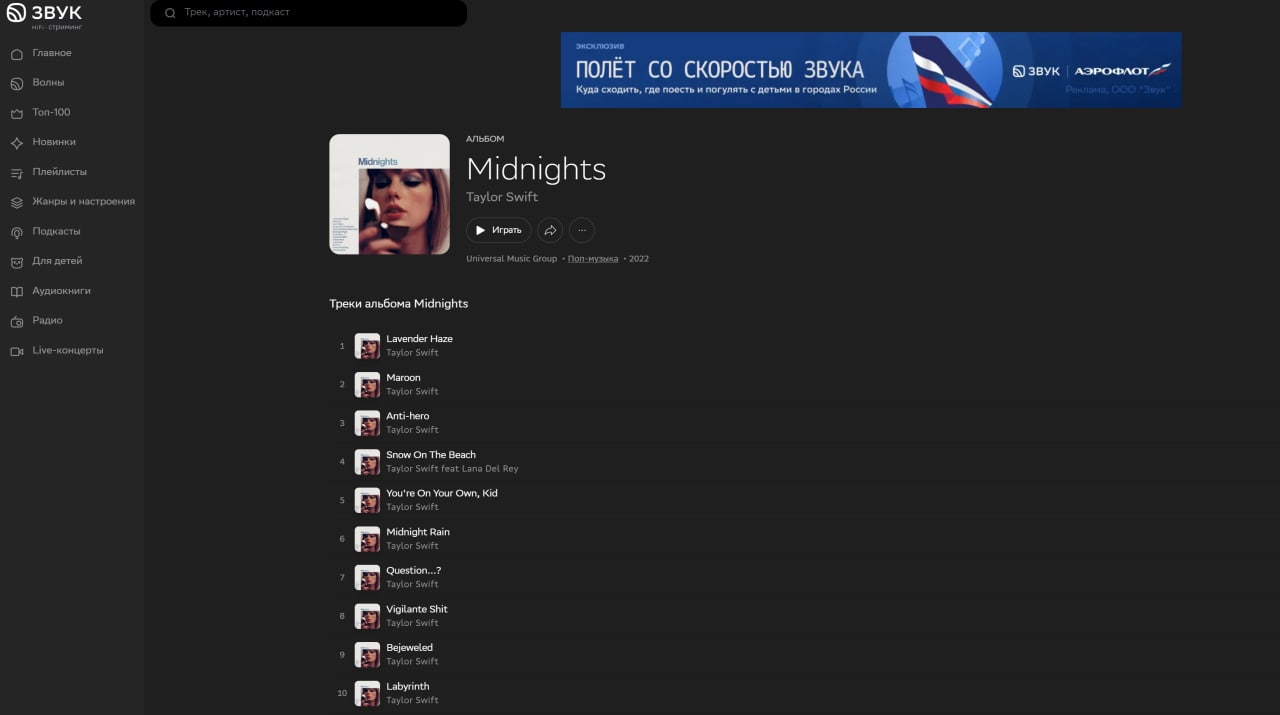This screenshot has height=715, width=1280.
Task: Click You're On Your Own, Kid thumbnail
Action: (x=368, y=500)
